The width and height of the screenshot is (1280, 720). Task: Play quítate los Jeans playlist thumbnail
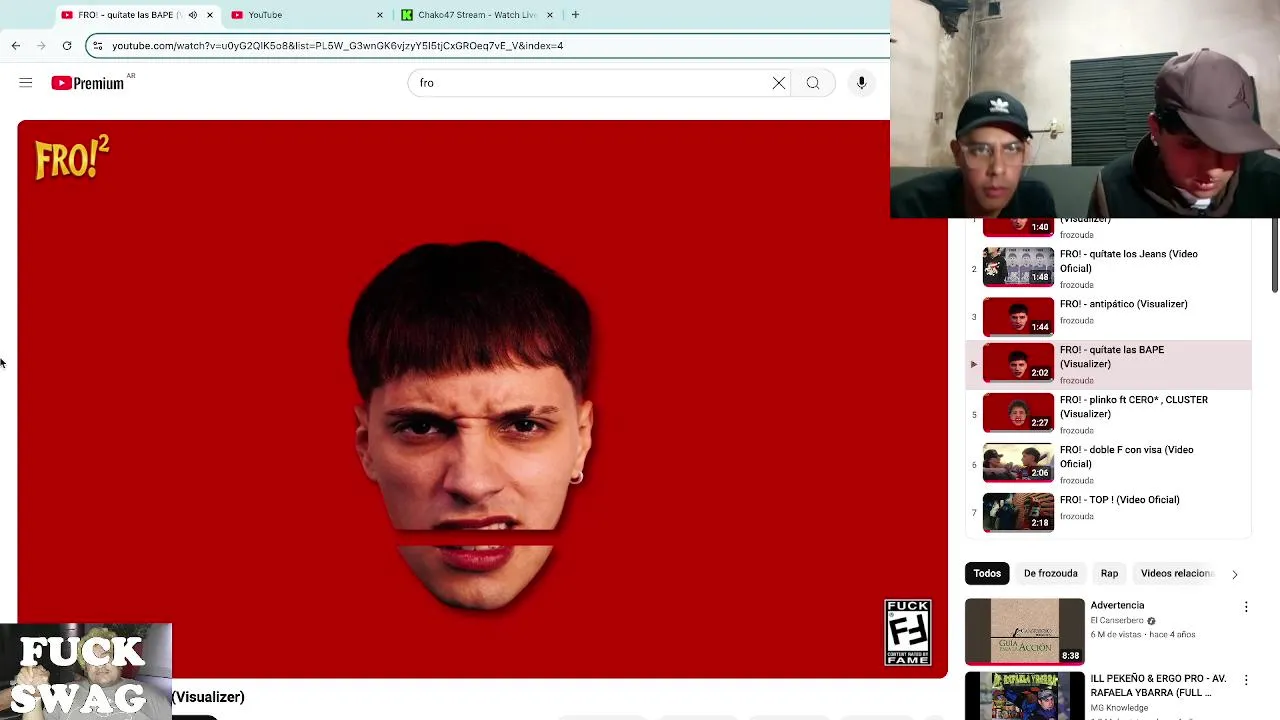[1018, 267]
